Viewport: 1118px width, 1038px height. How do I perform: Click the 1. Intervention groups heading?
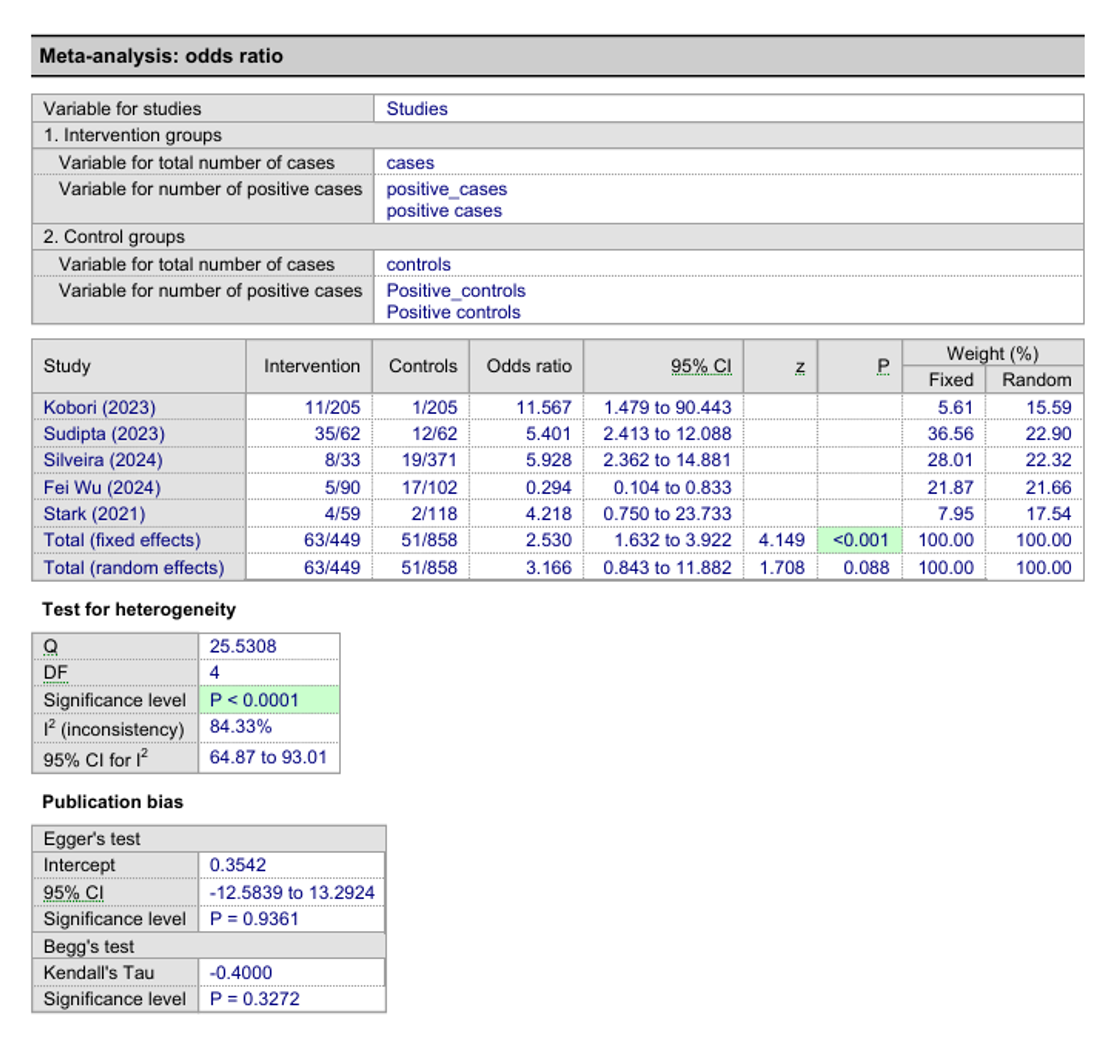pyautogui.click(x=133, y=135)
